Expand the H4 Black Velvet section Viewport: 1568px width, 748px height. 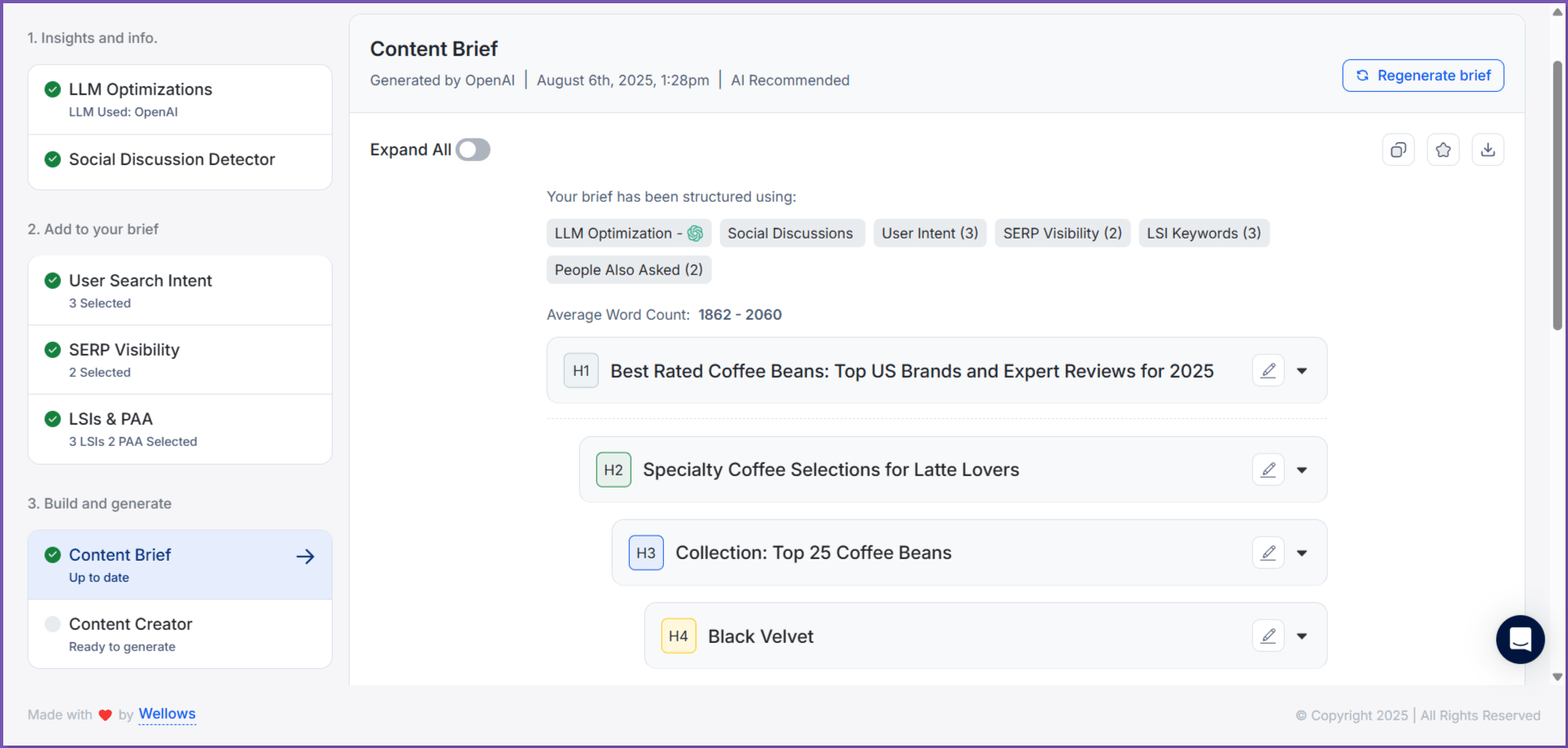tap(1302, 636)
